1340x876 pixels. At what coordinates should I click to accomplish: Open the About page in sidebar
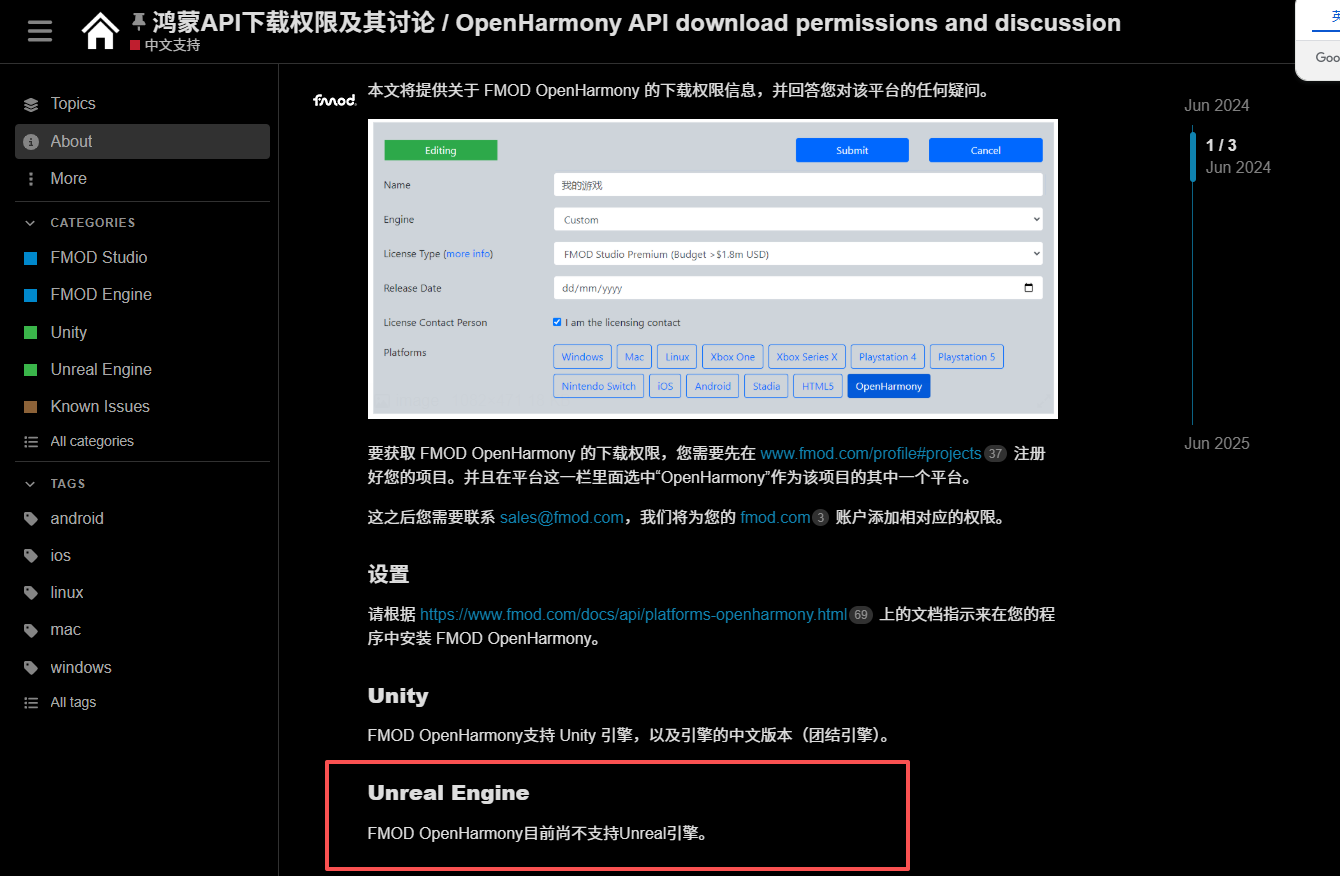(142, 142)
